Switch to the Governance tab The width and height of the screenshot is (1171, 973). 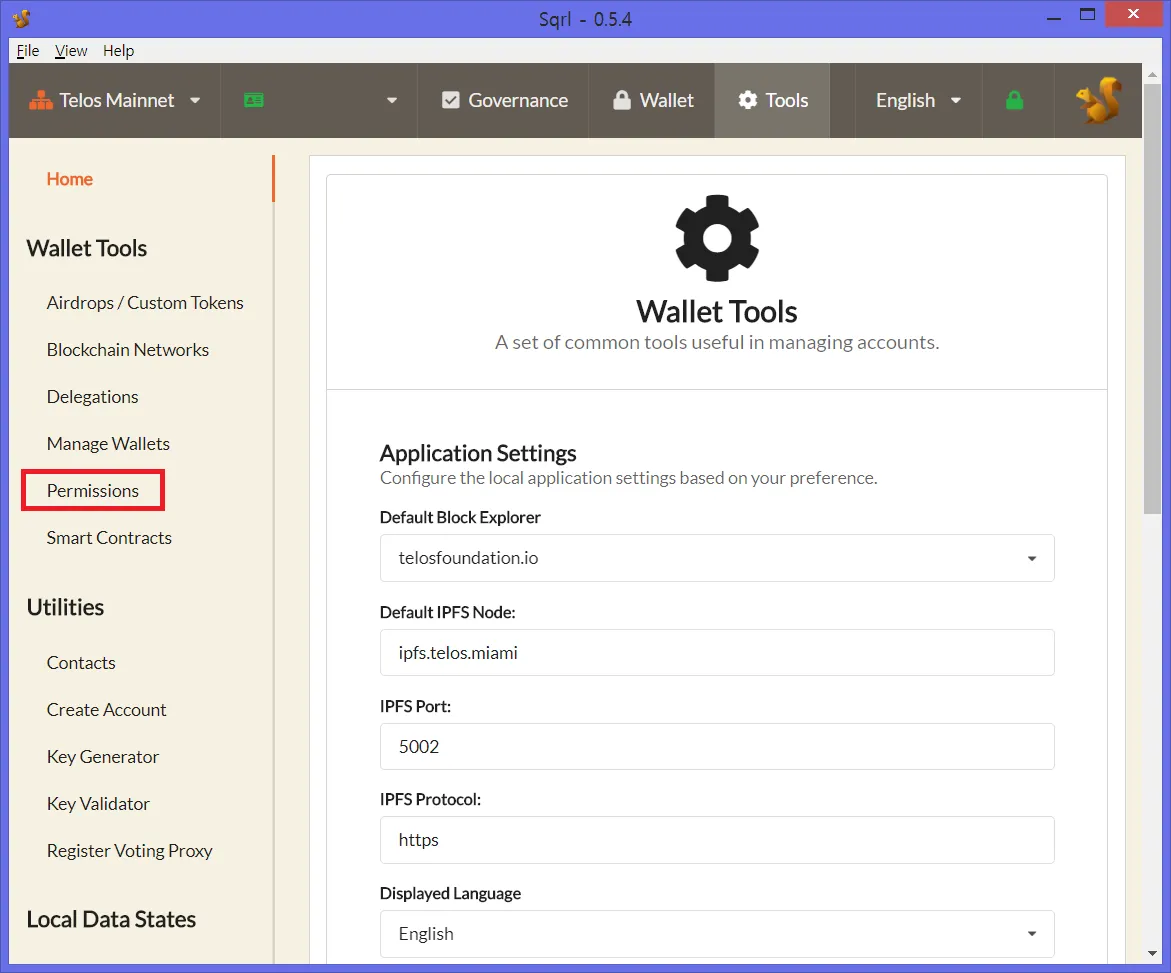[x=504, y=100]
